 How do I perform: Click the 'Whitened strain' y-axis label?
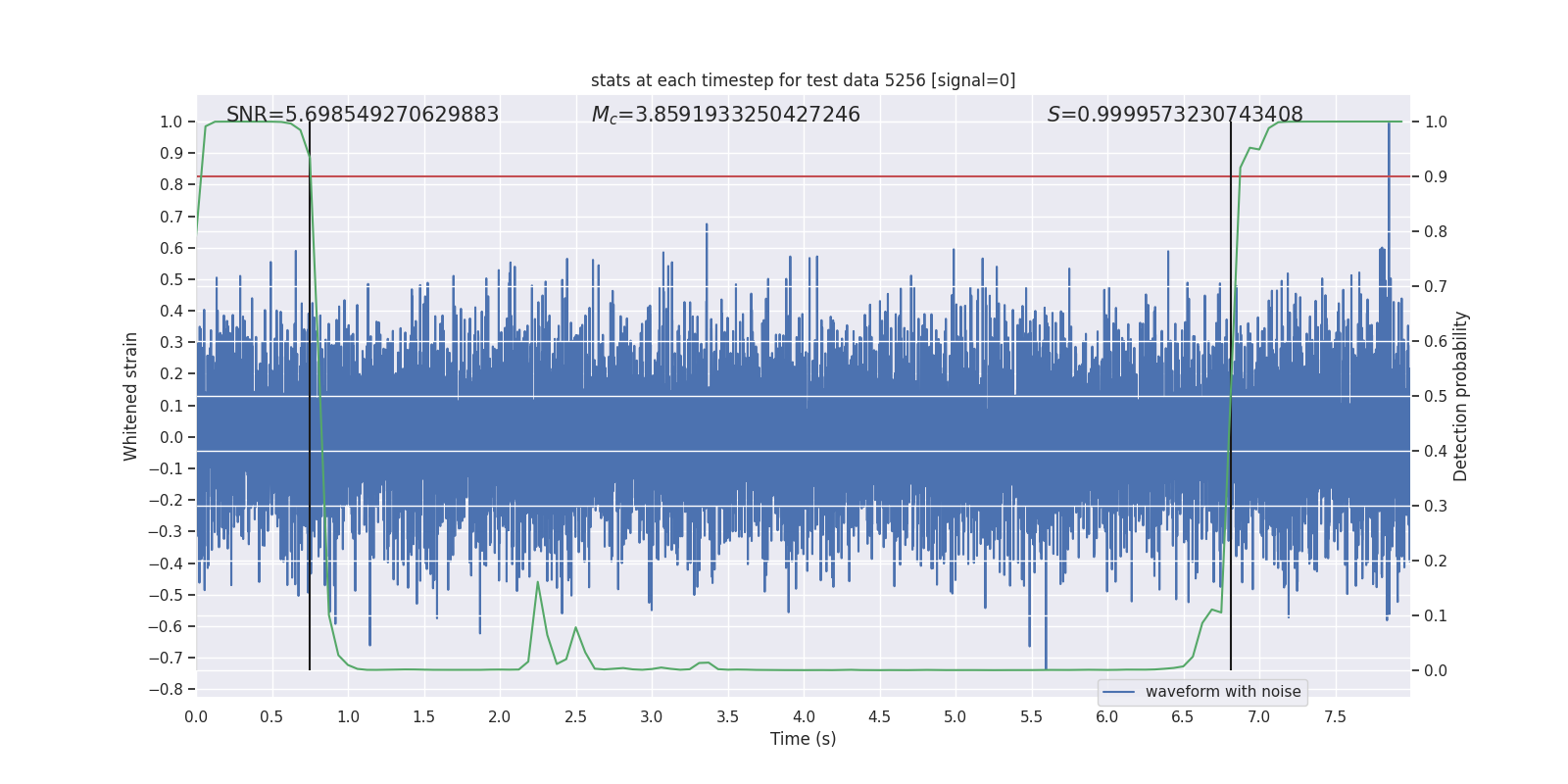tap(131, 396)
